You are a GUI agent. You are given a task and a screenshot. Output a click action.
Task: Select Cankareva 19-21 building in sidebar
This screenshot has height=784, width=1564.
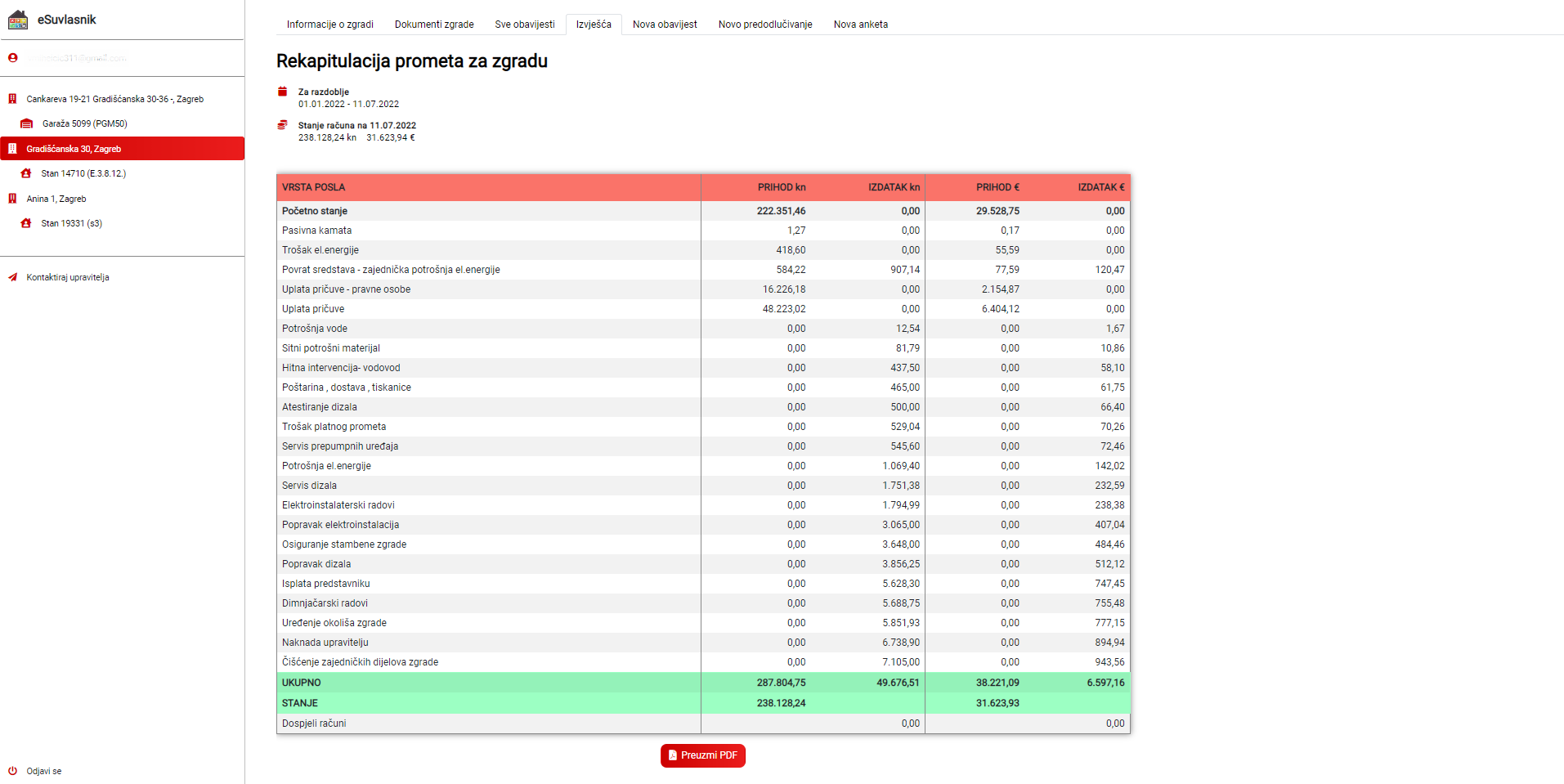114,99
